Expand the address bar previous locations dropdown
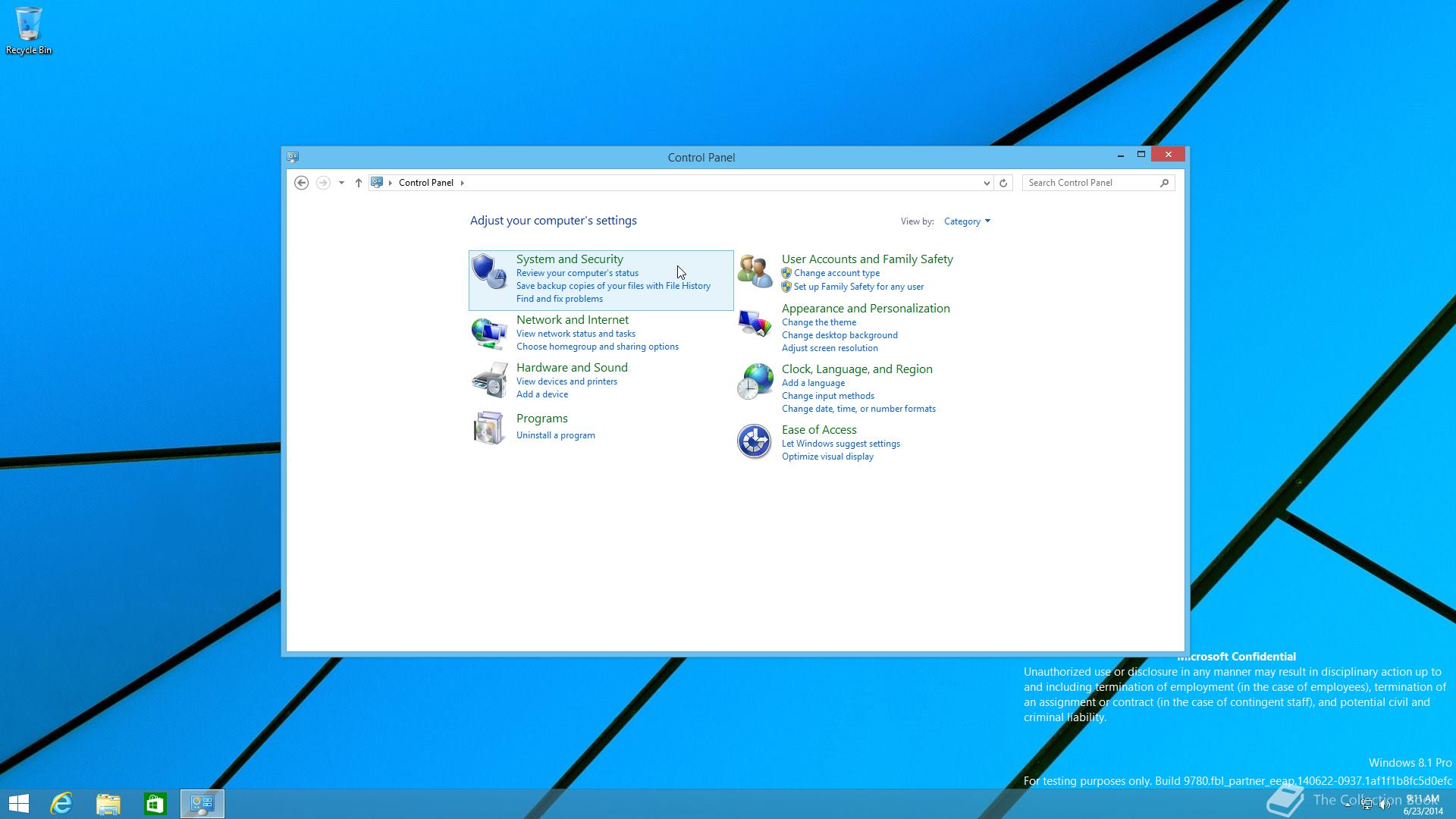Screen dimensions: 1456x819 coord(987,183)
